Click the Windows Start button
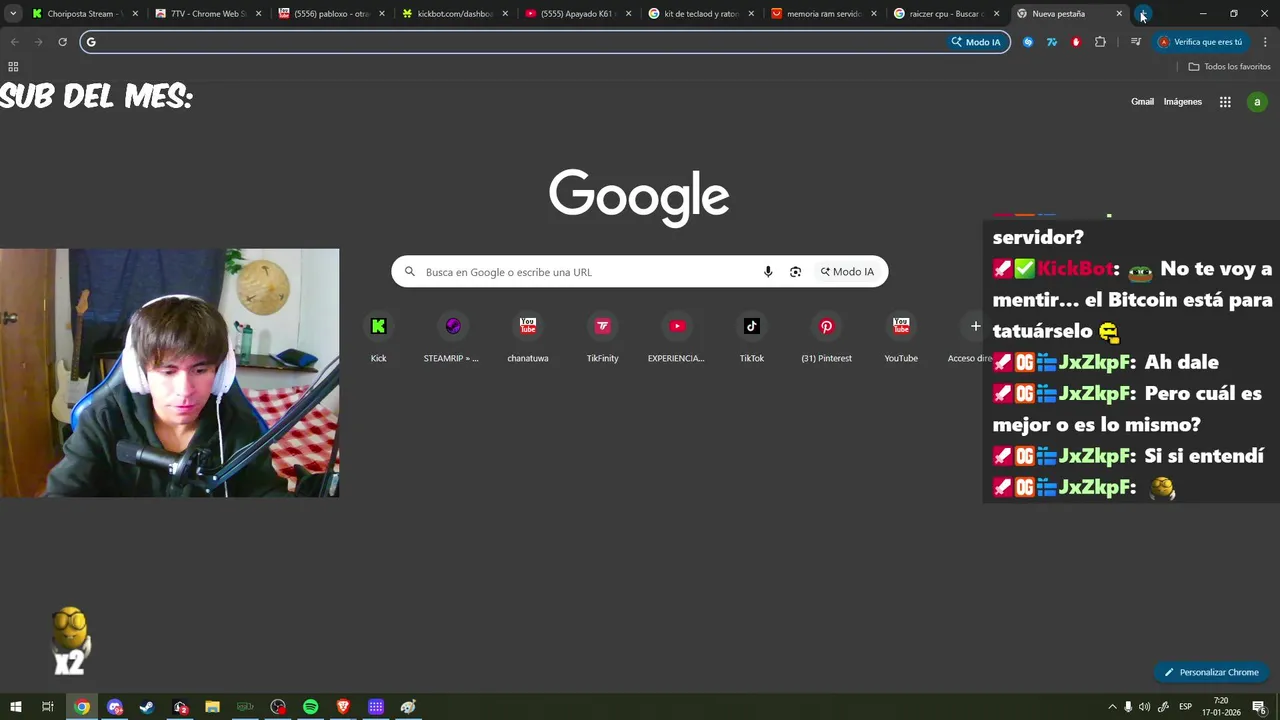Image resolution: width=1280 pixels, height=720 pixels. pos(15,707)
